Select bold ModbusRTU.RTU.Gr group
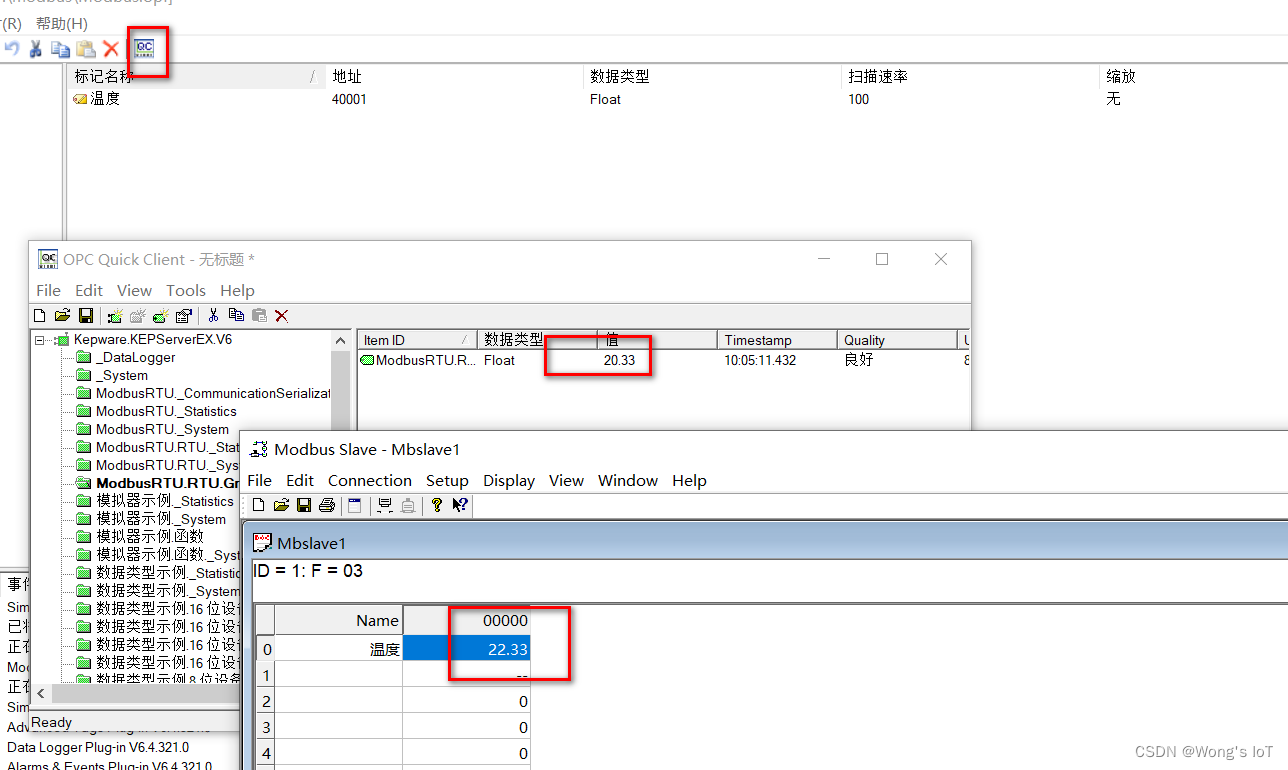The image size is (1288, 770). (168, 483)
